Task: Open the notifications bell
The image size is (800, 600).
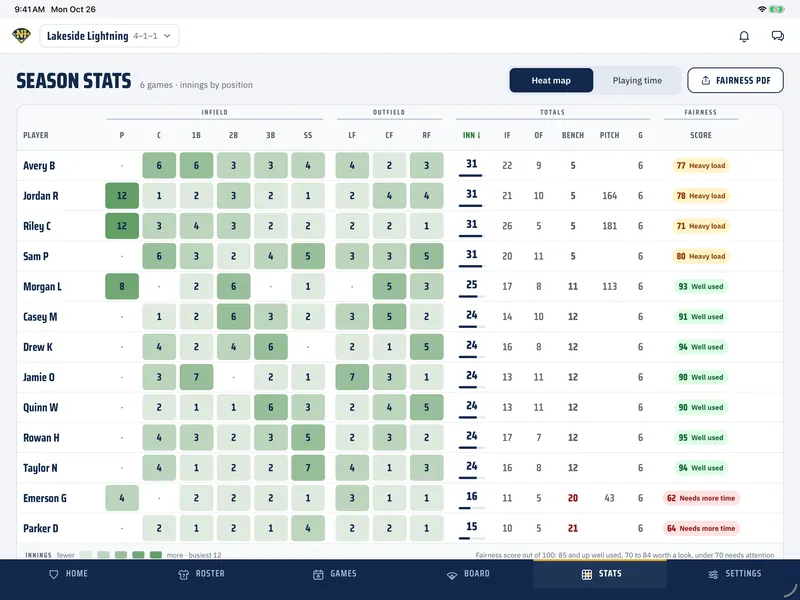Action: (744, 36)
